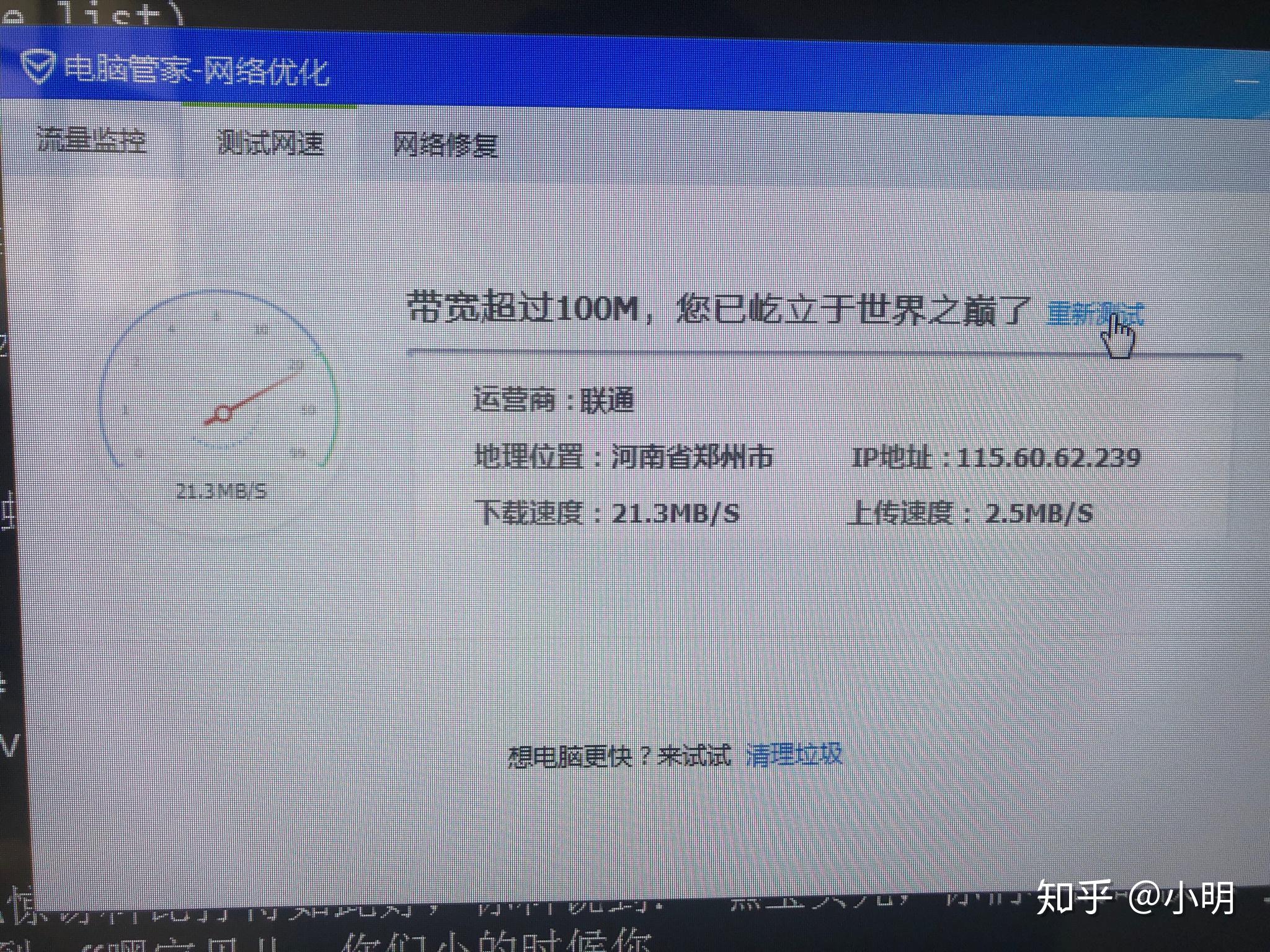The image size is (1270, 952).
Task: Switch to the 流量监控 tab
Action: pyautogui.click(x=92, y=139)
